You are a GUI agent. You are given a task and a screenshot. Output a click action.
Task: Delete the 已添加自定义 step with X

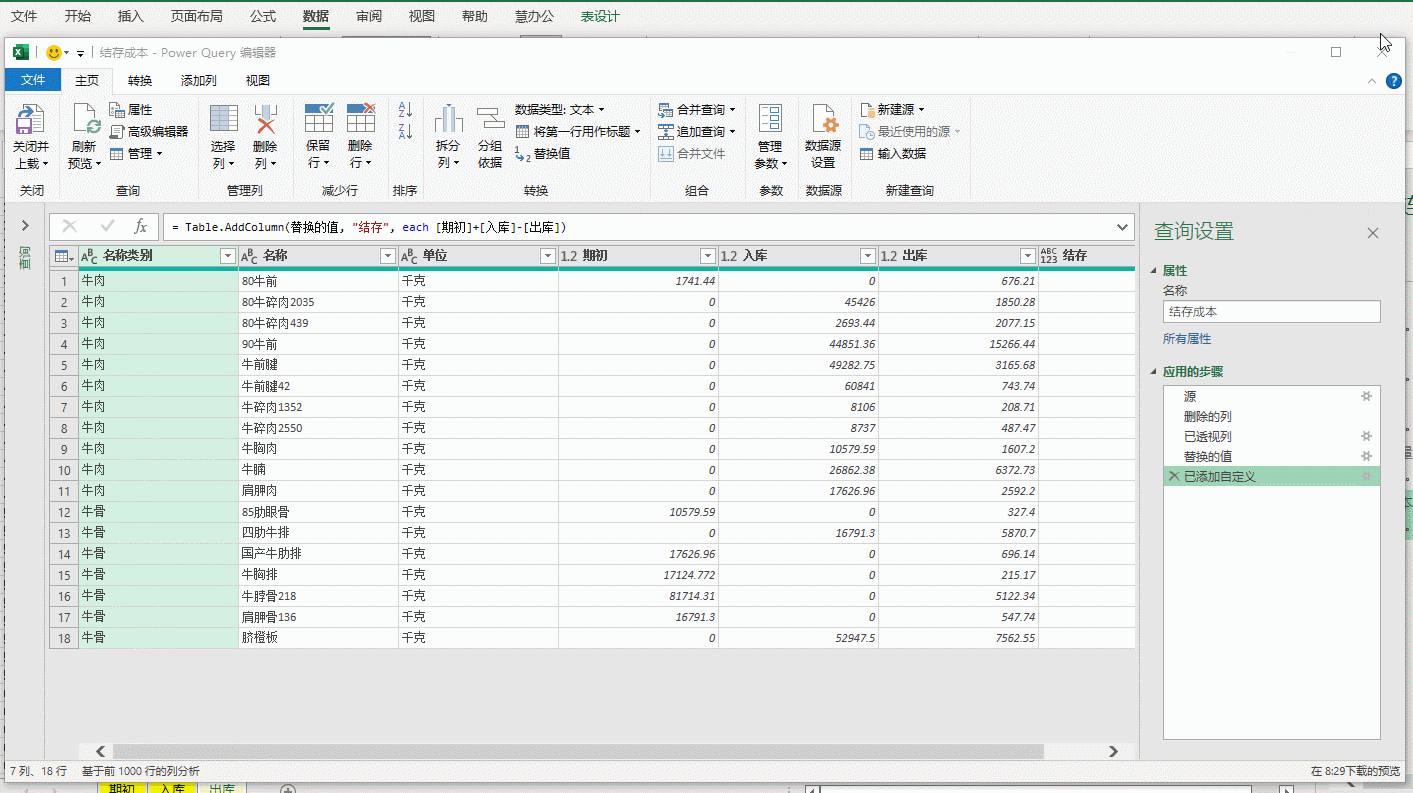tap(1174, 477)
